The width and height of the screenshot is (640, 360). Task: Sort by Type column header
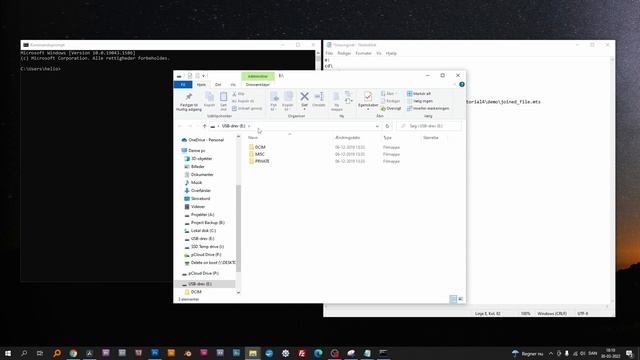coord(387,138)
